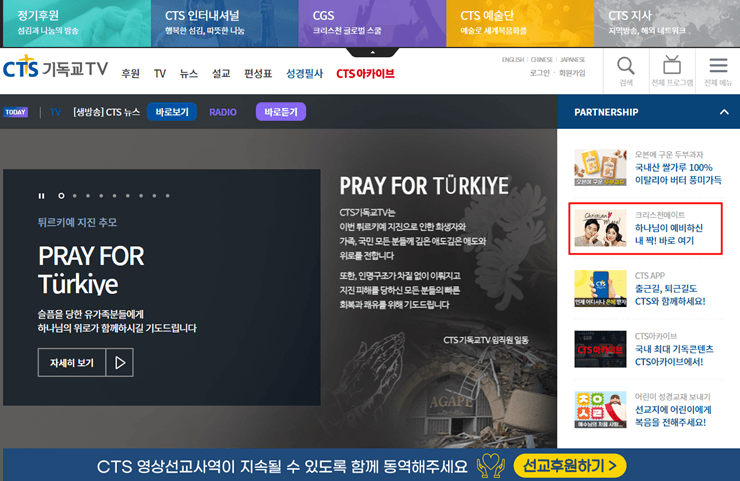Select the fourth slide indicator dot
740x481 pixels.
coord(101,196)
